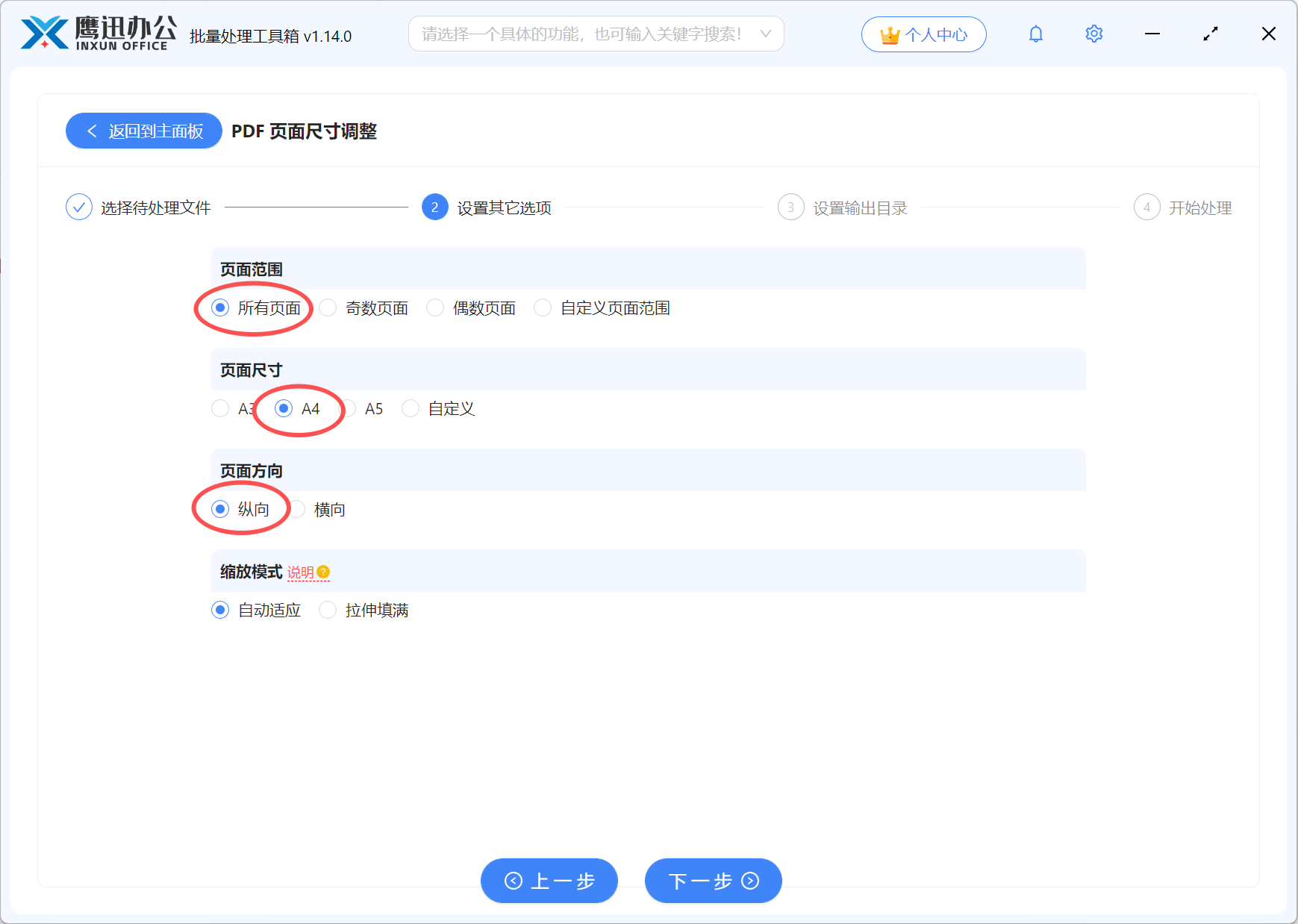Proceed with the 下一步 button

point(712,881)
